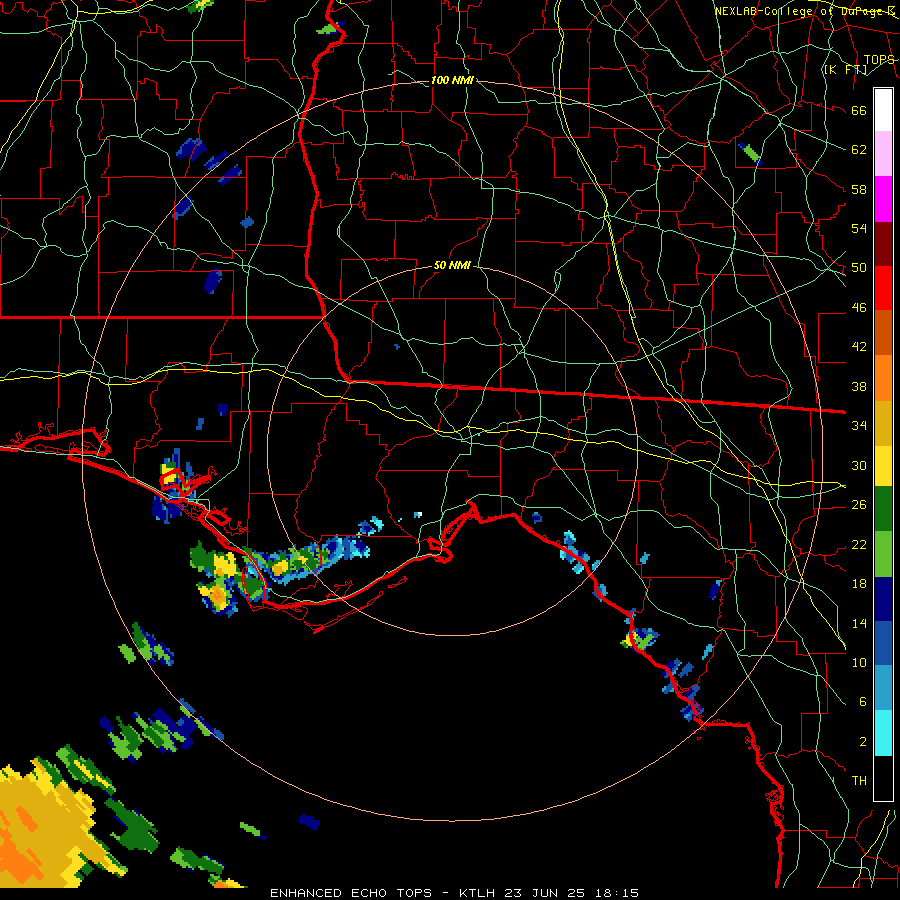Click the white swatch in the tops legend
This screenshot has height=900, width=900.
[x=883, y=110]
